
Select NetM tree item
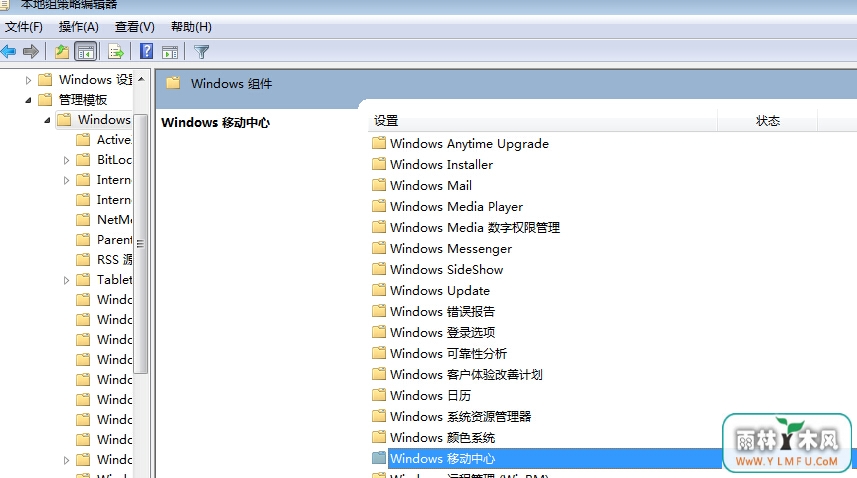[114, 219]
